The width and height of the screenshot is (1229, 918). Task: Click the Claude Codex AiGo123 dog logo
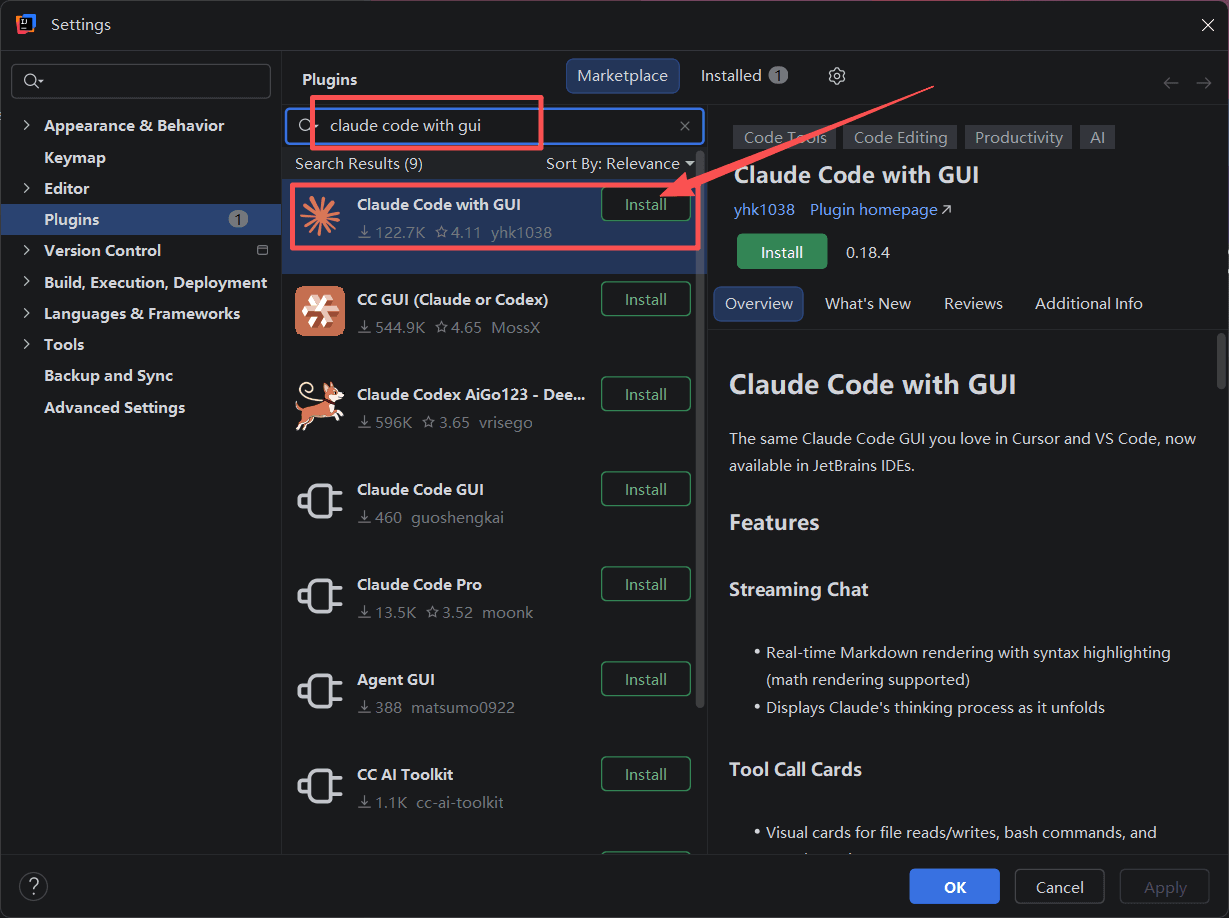tap(320, 406)
